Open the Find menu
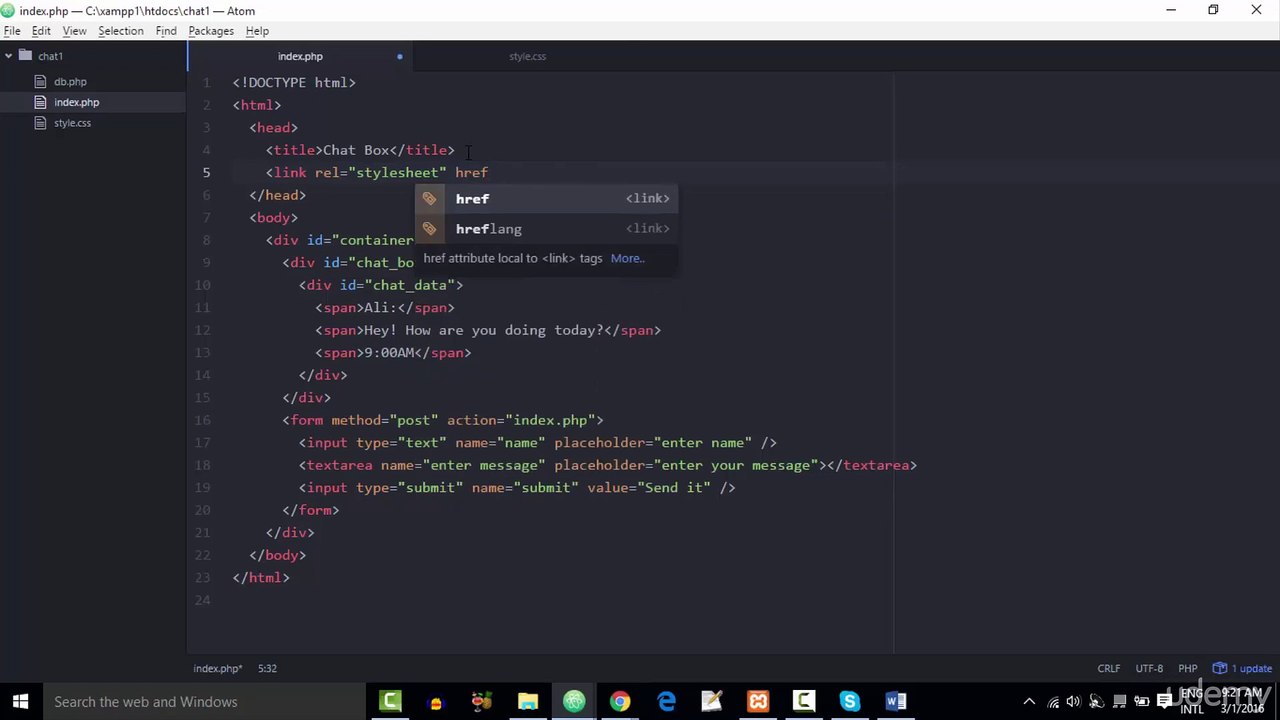 tap(166, 31)
